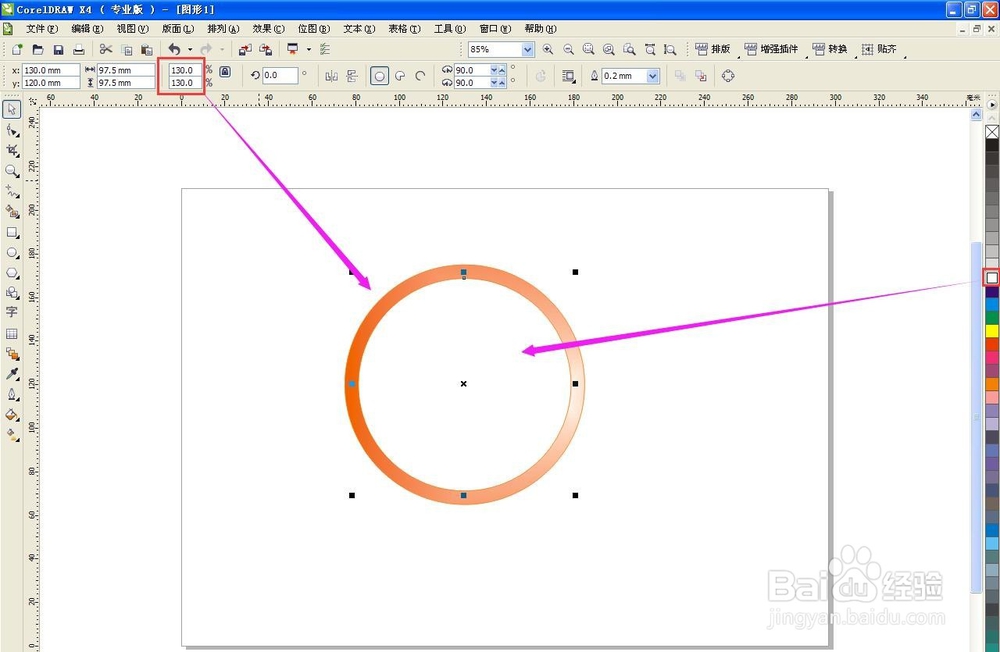The image size is (1000, 652).
Task: Select the Interactive Blend tool
Action: point(12,353)
